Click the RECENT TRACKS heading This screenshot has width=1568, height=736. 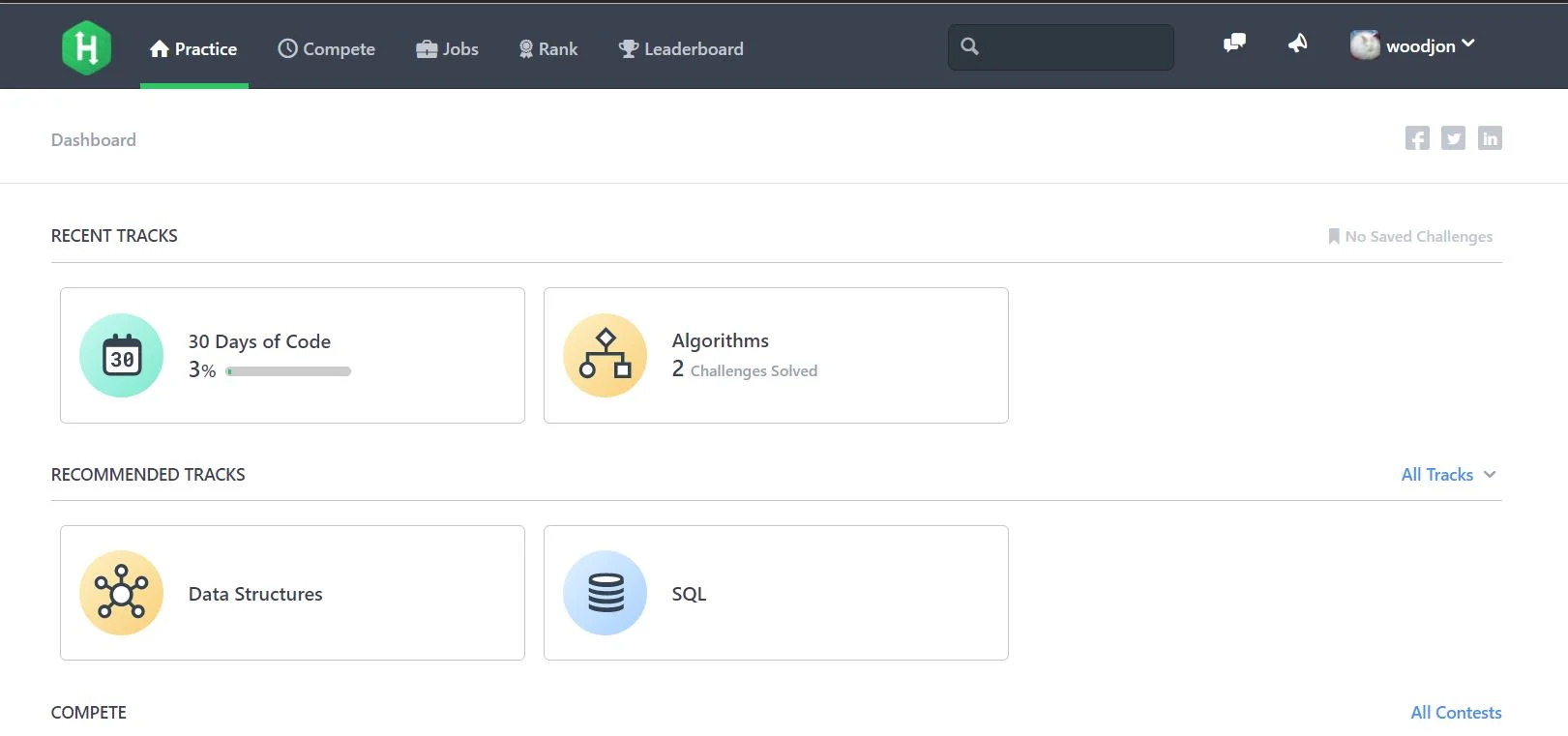(114, 236)
